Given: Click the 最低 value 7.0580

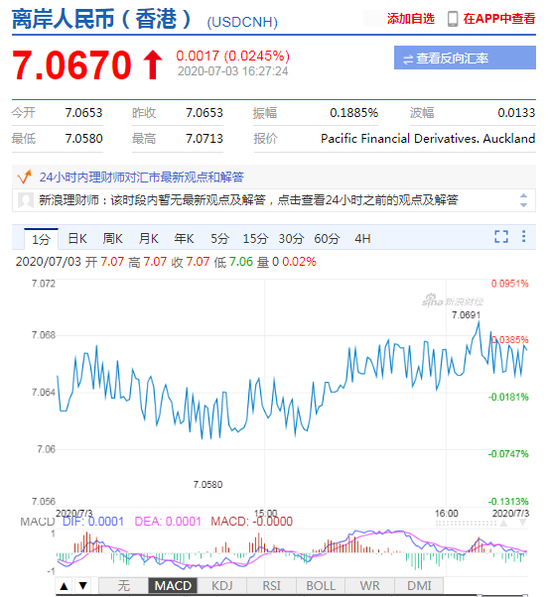Looking at the screenshot, I should tap(84, 139).
